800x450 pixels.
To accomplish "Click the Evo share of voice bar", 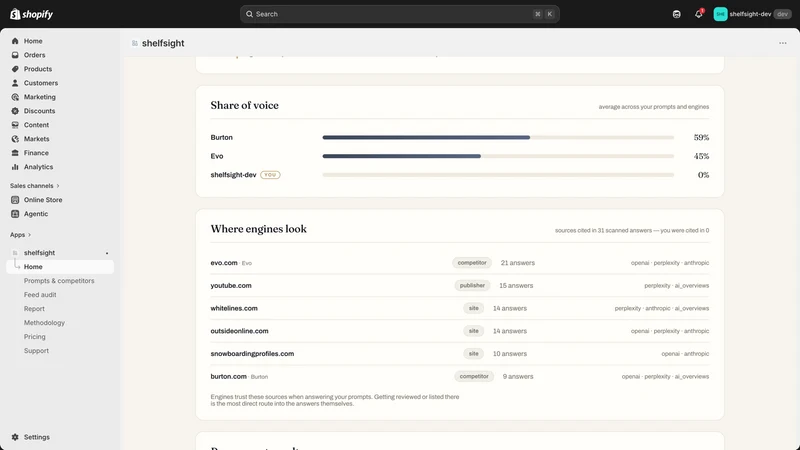I will click(x=498, y=156).
